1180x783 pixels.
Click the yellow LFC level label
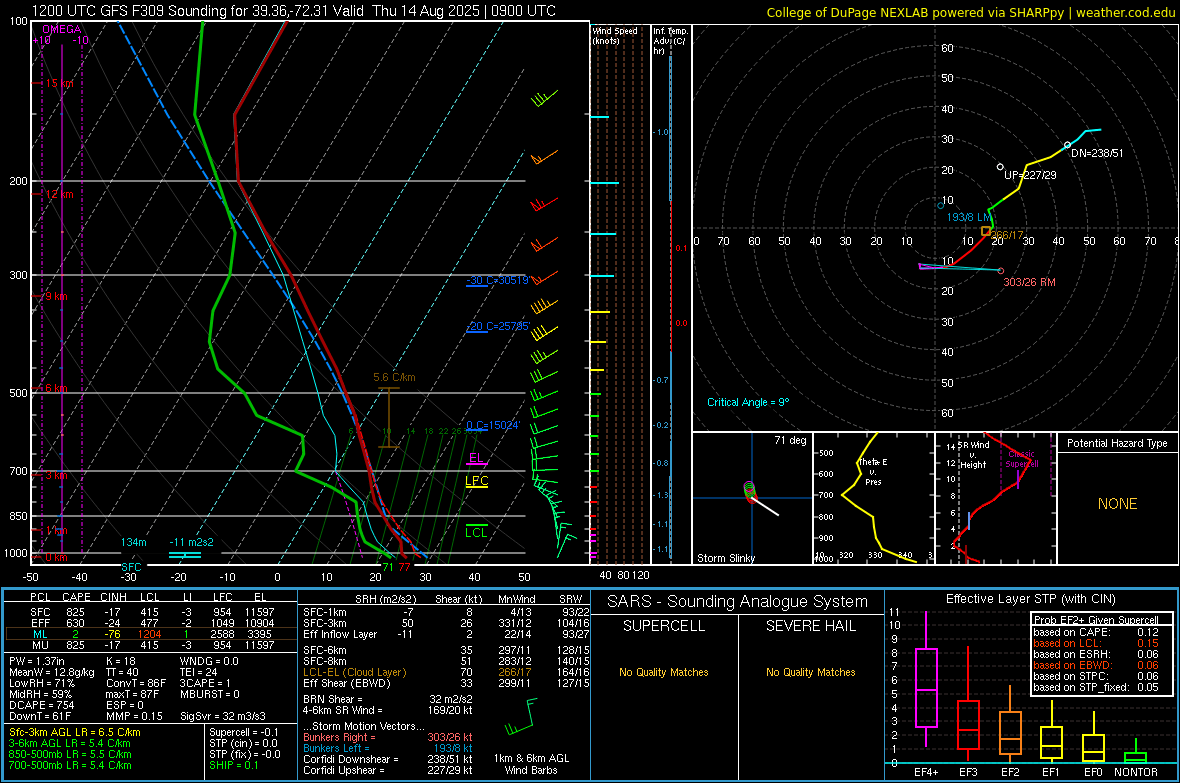point(476,481)
